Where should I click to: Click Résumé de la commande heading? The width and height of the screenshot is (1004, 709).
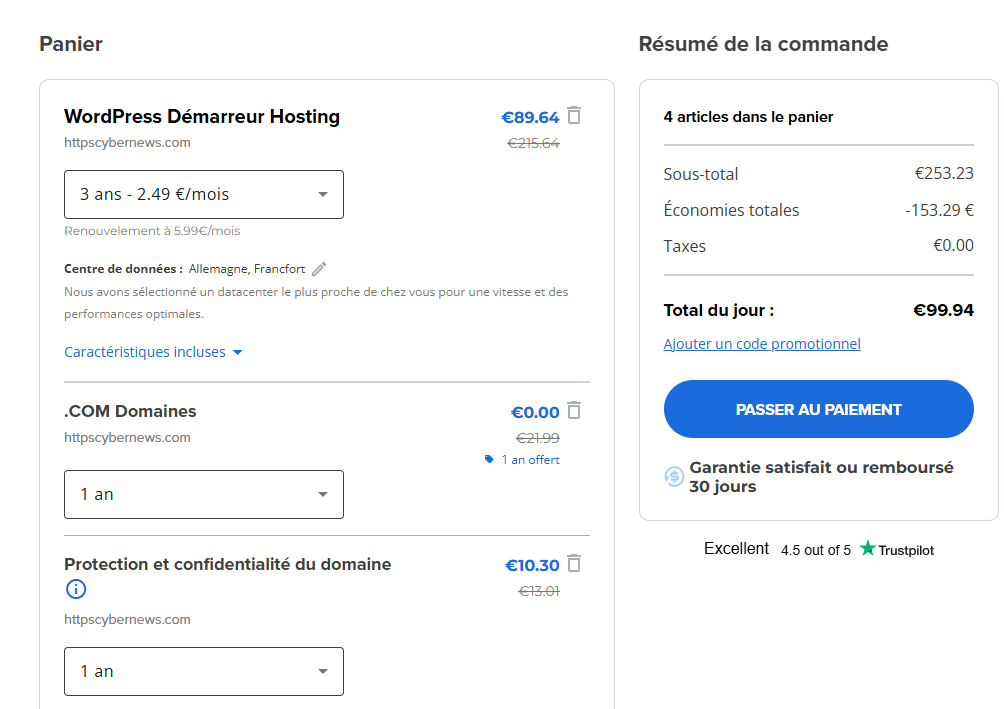tap(763, 44)
